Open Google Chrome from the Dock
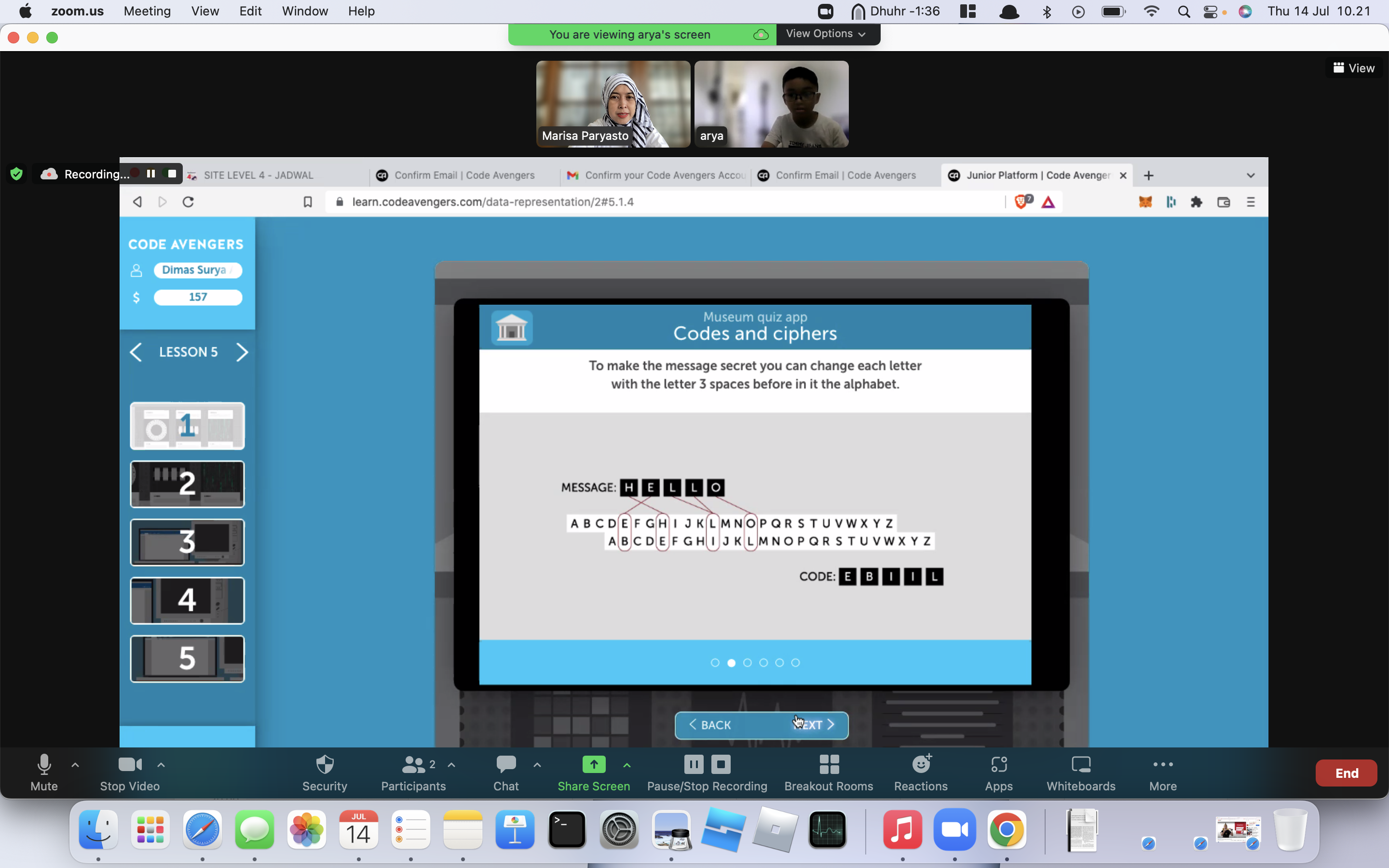This screenshot has height=868, width=1389. tap(1007, 830)
